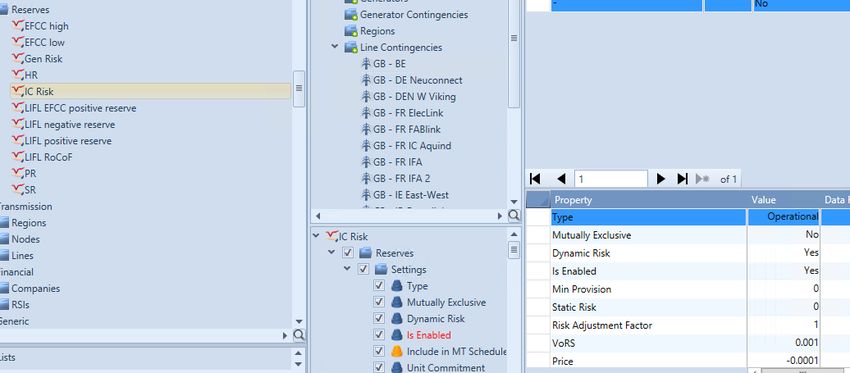The image size is (850, 373).
Task: Open the Nodes folder icon
Action: click(x=4, y=239)
